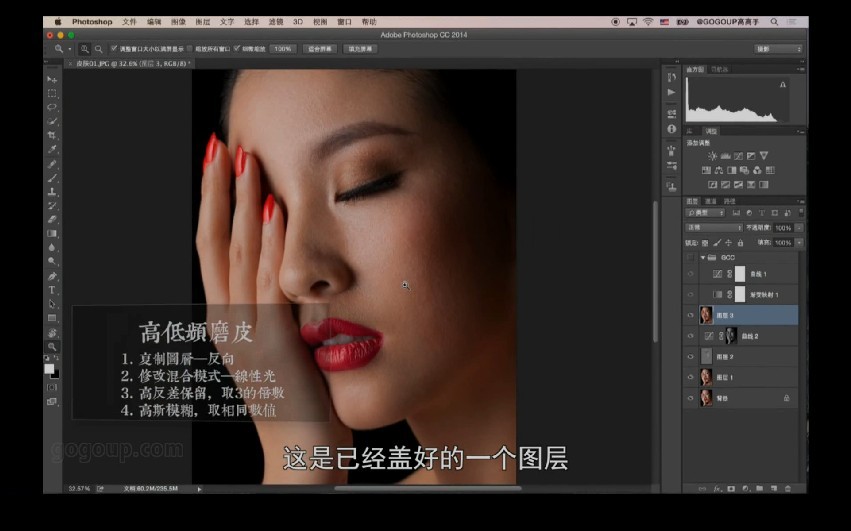
Task: Open the zoom tool preset picker arrow
Action: click(x=69, y=49)
